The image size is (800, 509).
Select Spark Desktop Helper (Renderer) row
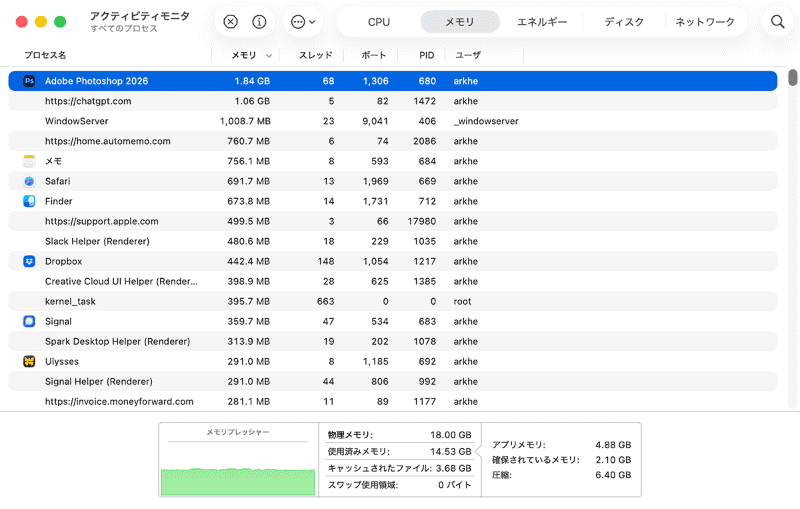393,341
